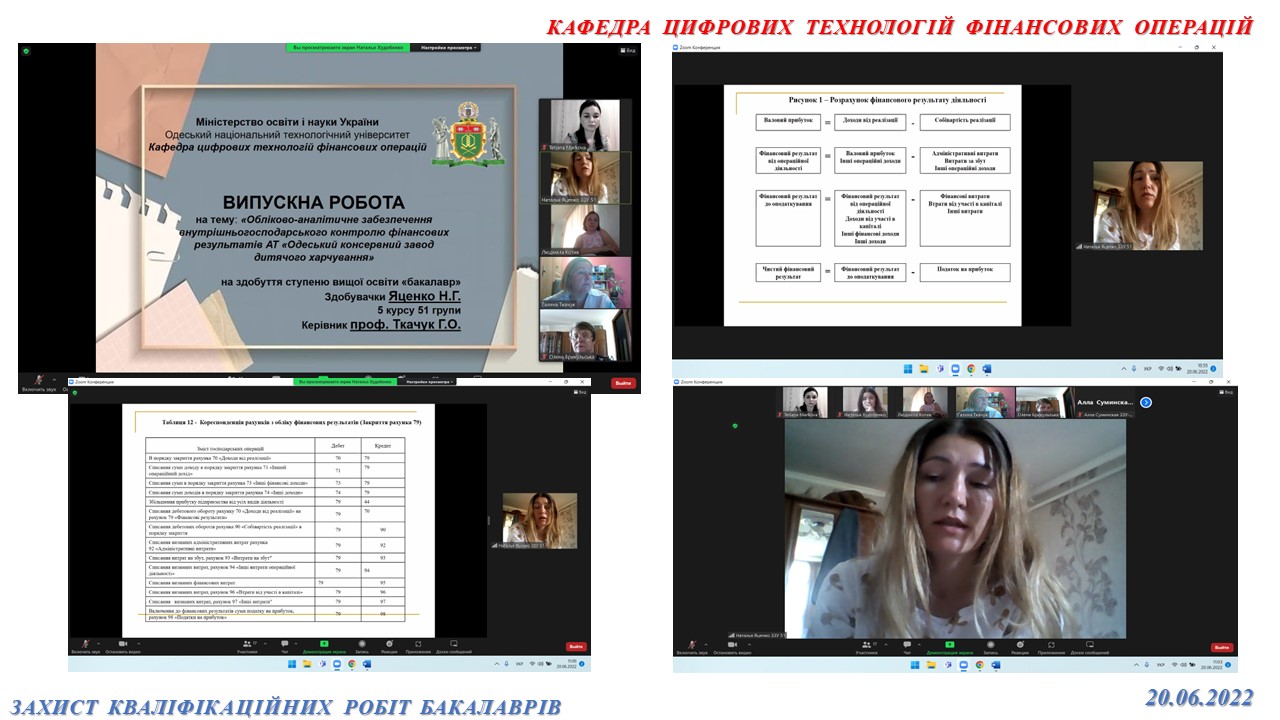1280x720 pixels.
Task: Toggle Включить звук microphone in Таблиця 12 window
Action: pyautogui.click(x=85, y=646)
